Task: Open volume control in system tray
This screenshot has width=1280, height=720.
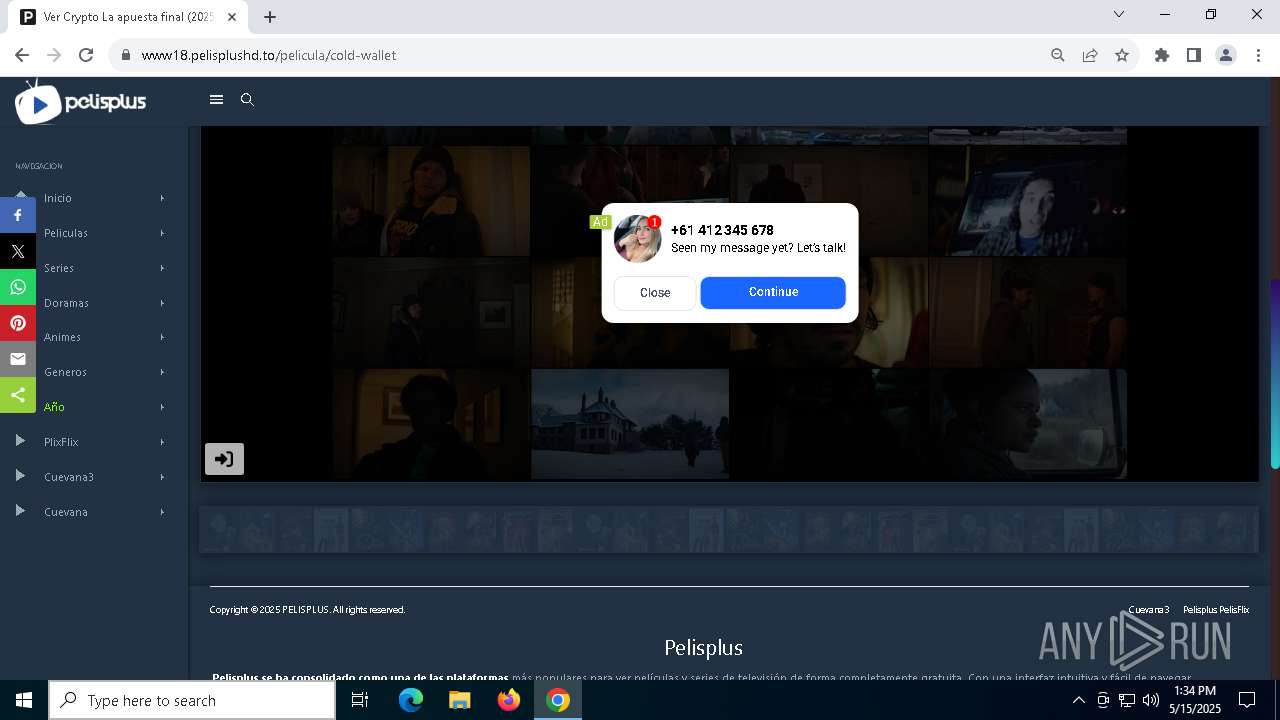Action: click(x=1150, y=700)
